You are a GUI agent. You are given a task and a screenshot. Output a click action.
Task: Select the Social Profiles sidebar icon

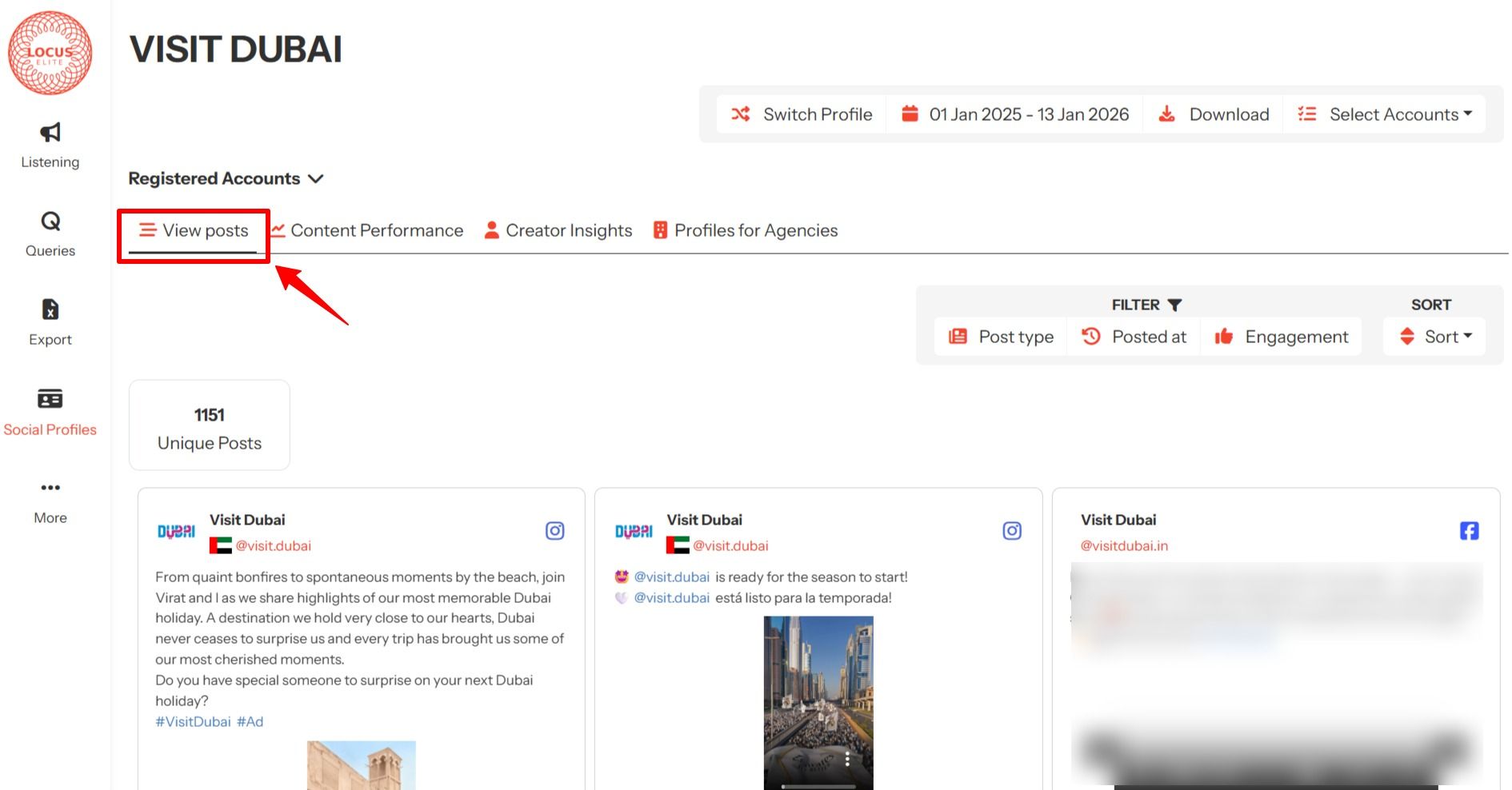coord(50,399)
